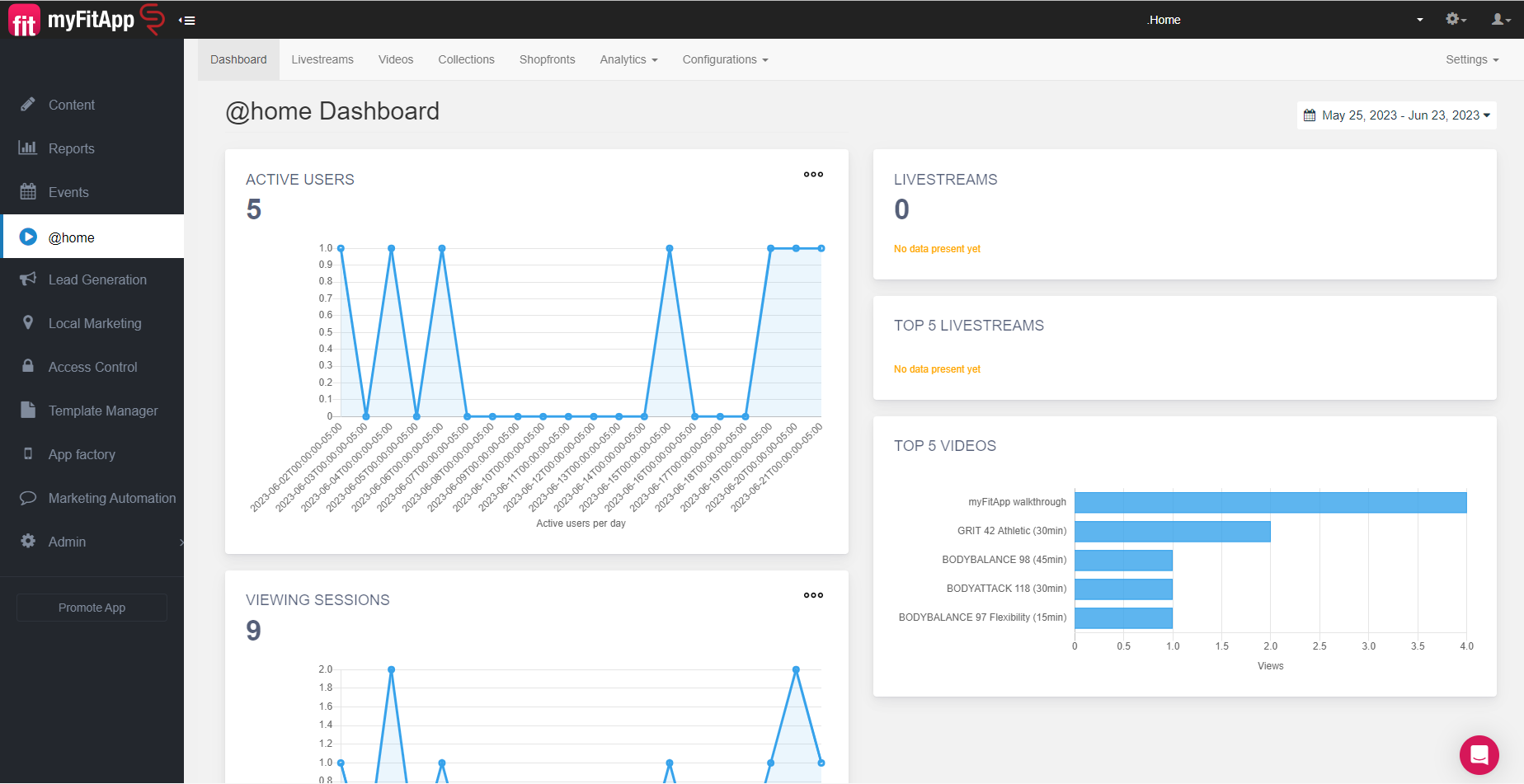Open the Shopfronts tab
1524x784 pixels.
click(548, 59)
